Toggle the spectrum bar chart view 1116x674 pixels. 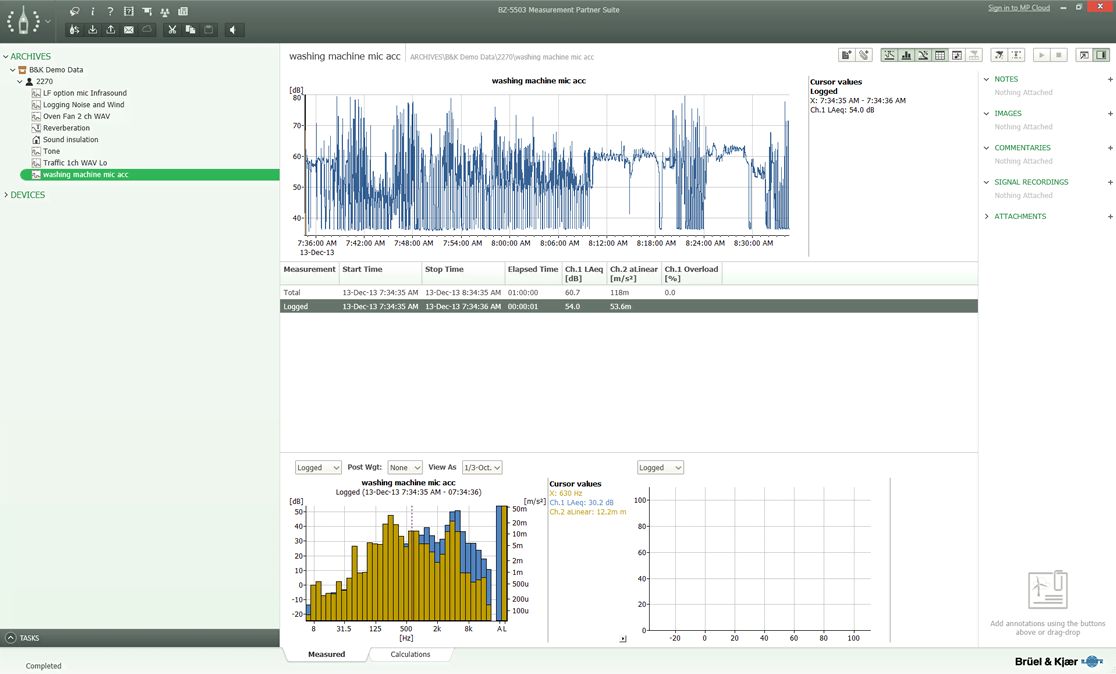(x=906, y=56)
